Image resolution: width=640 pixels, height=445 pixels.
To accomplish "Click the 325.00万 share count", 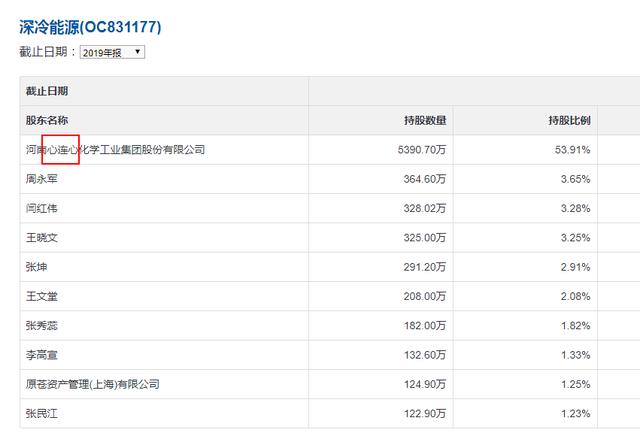I will pos(424,238).
